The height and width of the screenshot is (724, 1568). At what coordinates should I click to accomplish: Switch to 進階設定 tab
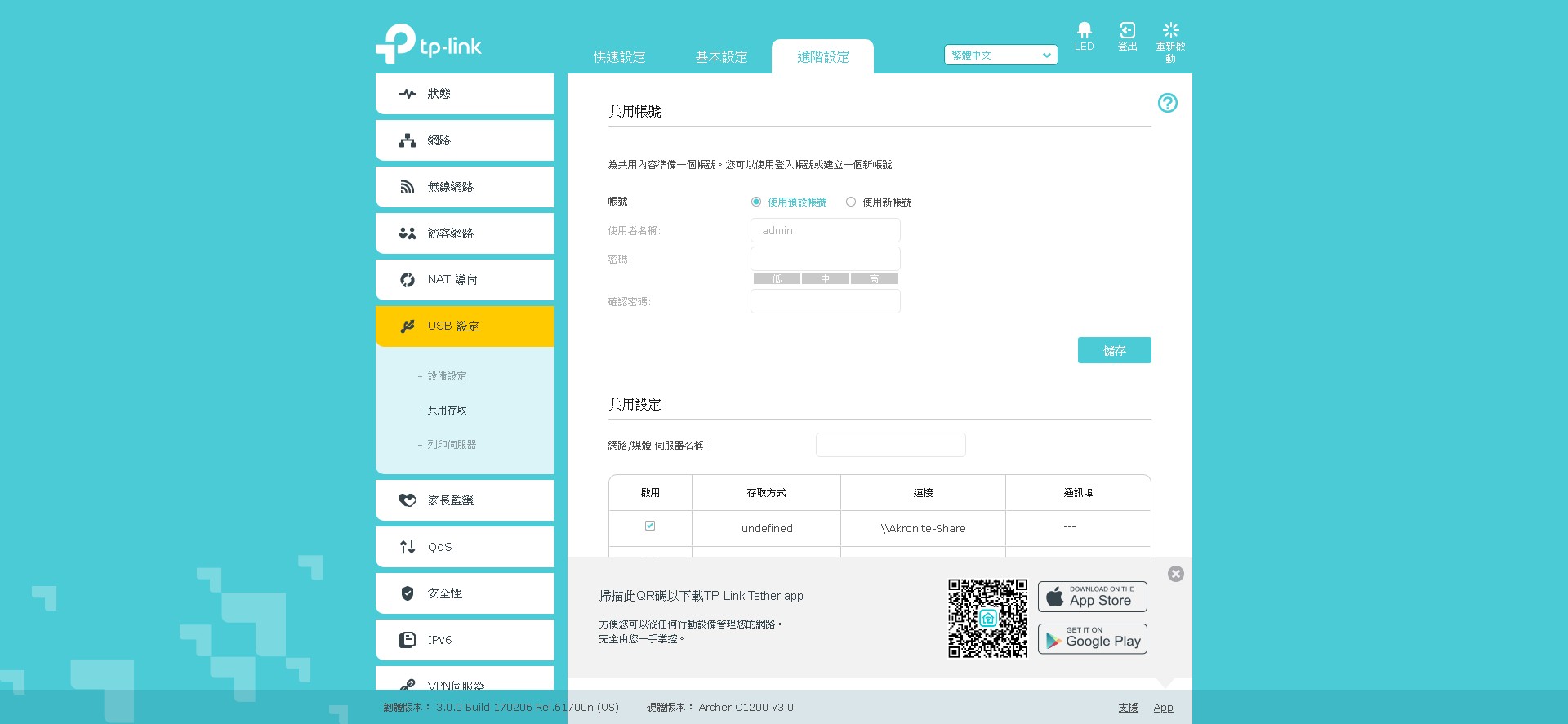tap(823, 57)
